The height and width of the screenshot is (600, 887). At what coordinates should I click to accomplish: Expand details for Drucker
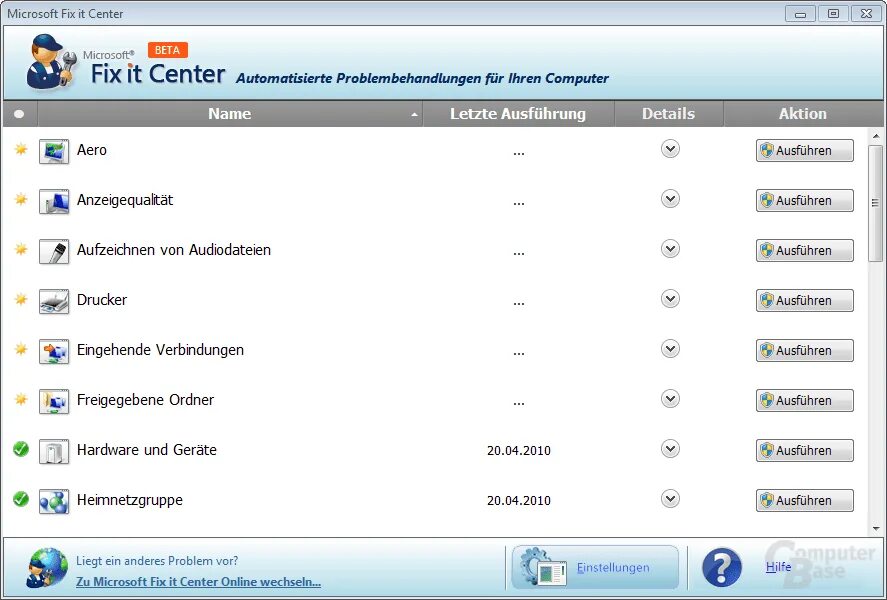point(670,299)
